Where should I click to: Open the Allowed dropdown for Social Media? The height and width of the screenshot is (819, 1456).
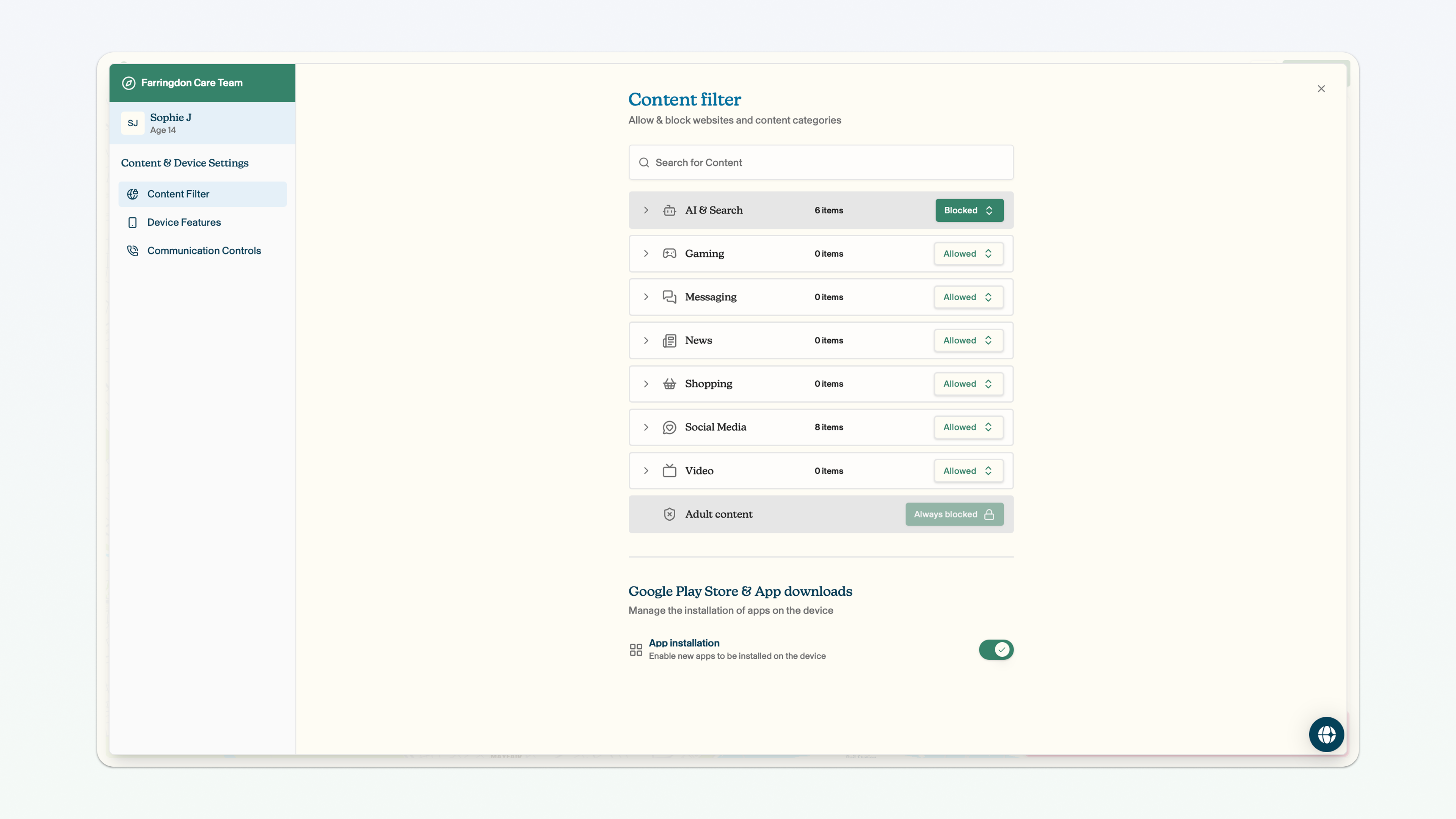[x=968, y=427]
